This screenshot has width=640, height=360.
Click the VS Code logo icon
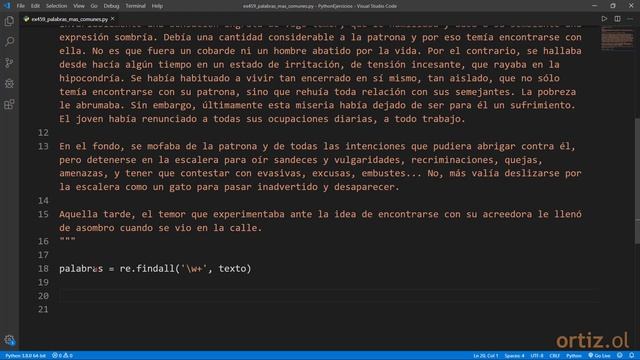pos(7,6)
